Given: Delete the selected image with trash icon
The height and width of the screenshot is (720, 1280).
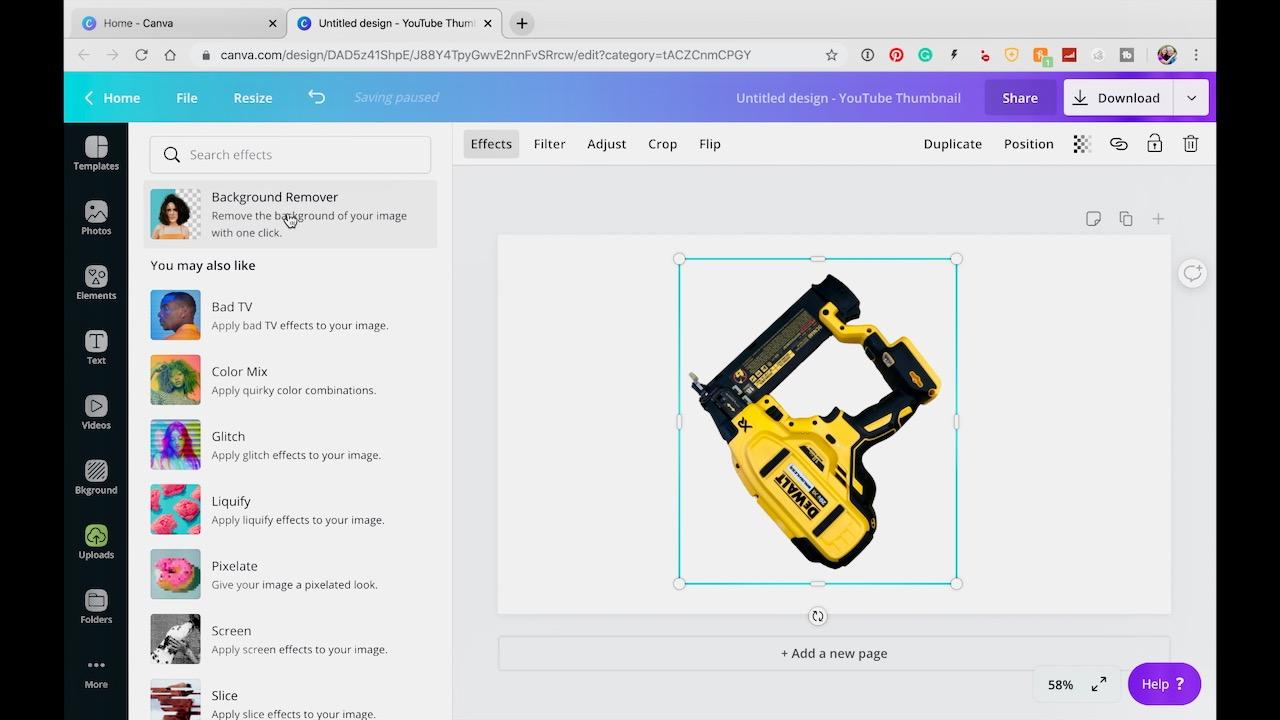Looking at the screenshot, I should point(1190,144).
